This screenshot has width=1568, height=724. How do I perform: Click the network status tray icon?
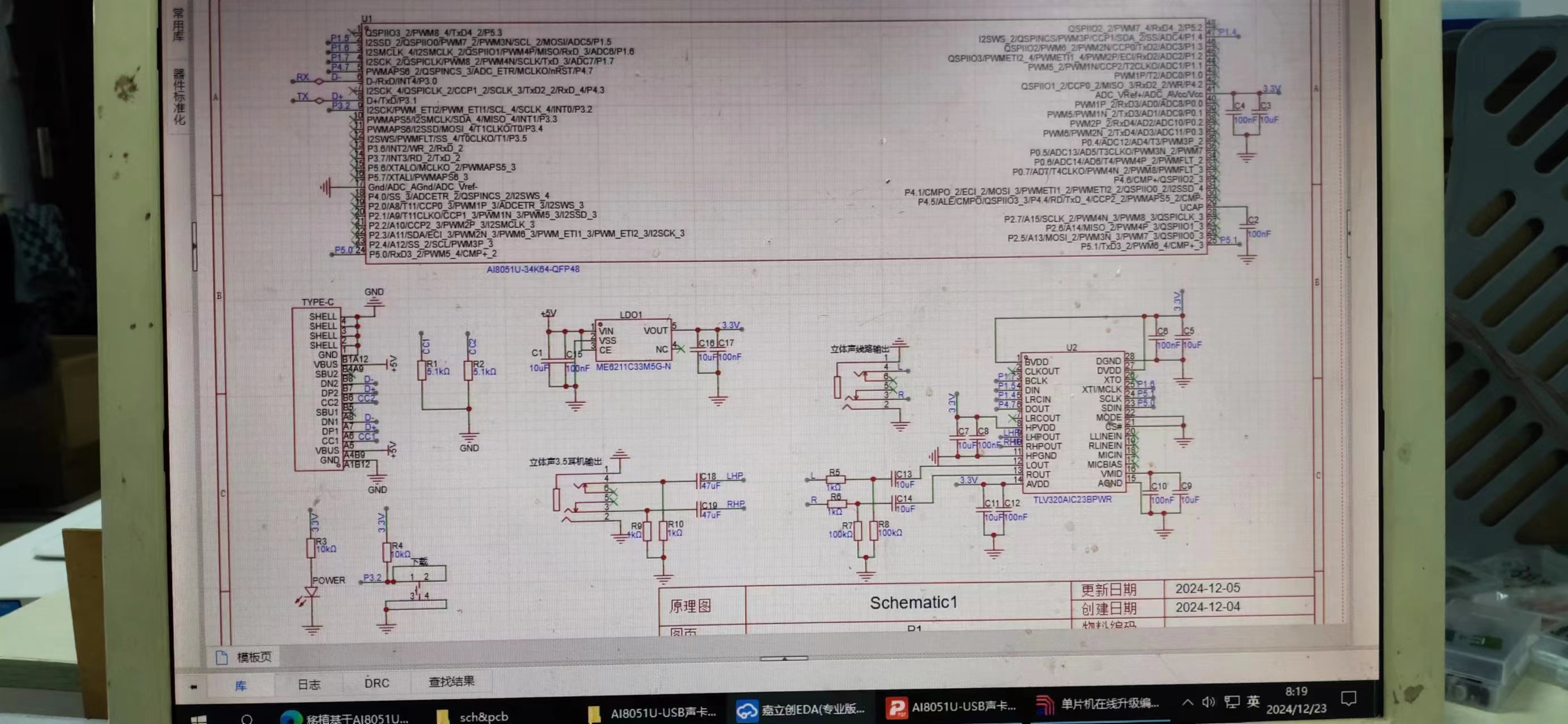tap(1232, 701)
